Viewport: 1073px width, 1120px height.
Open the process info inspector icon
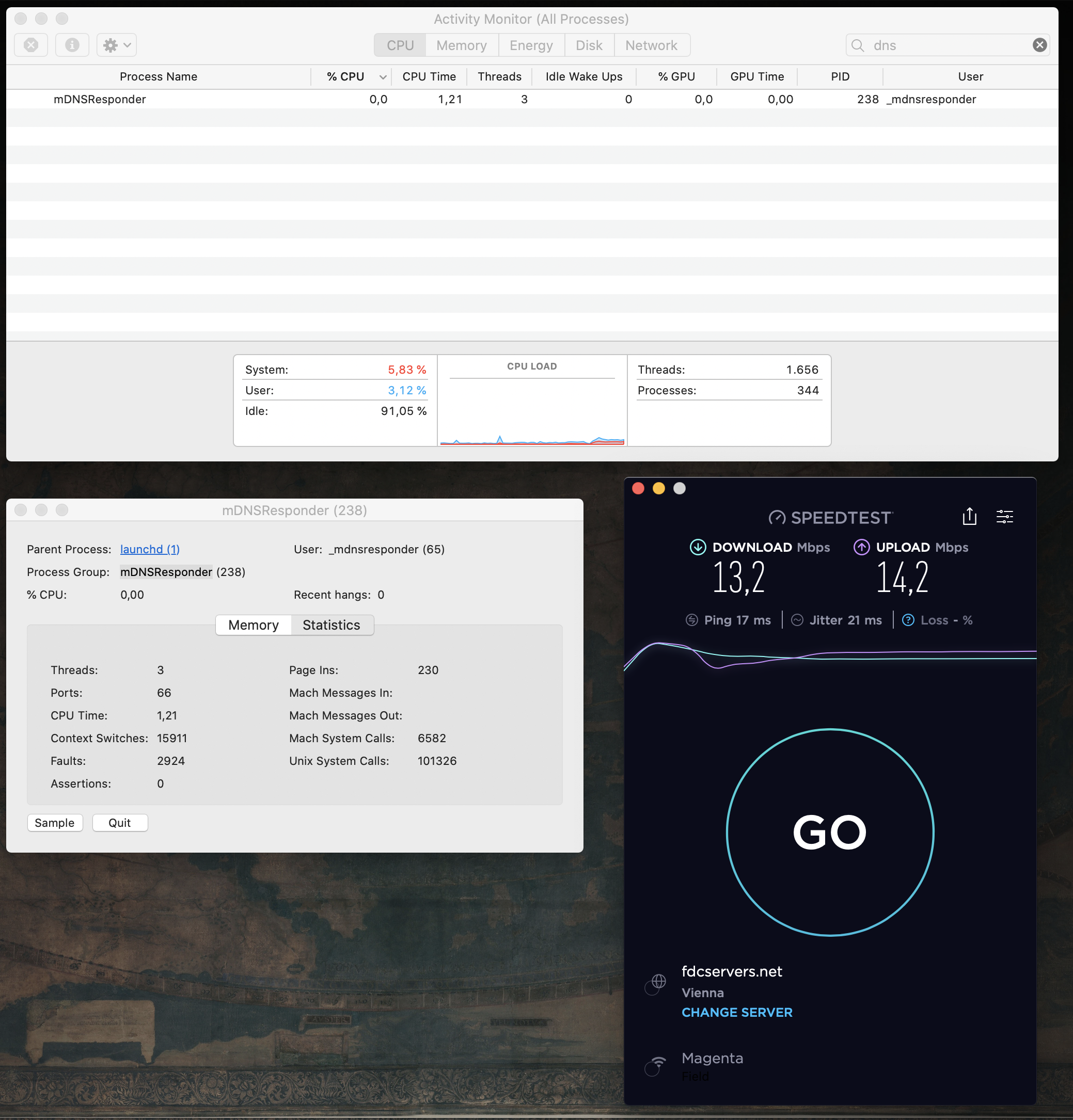[x=72, y=44]
